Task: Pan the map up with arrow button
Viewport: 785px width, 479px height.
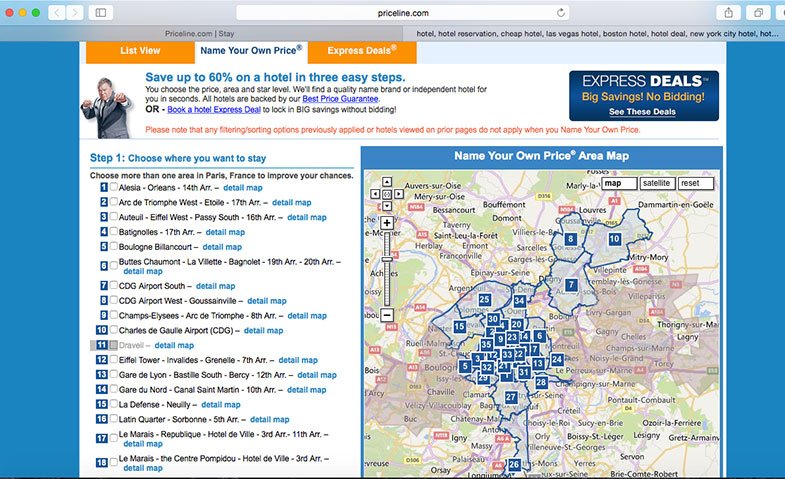Action: click(x=387, y=184)
